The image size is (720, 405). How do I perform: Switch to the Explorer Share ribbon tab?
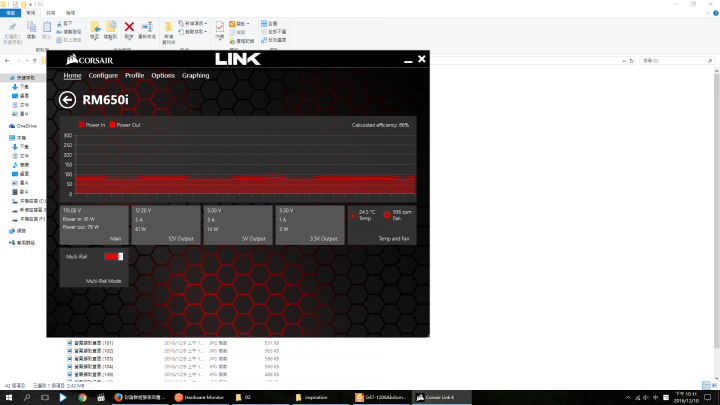point(51,13)
